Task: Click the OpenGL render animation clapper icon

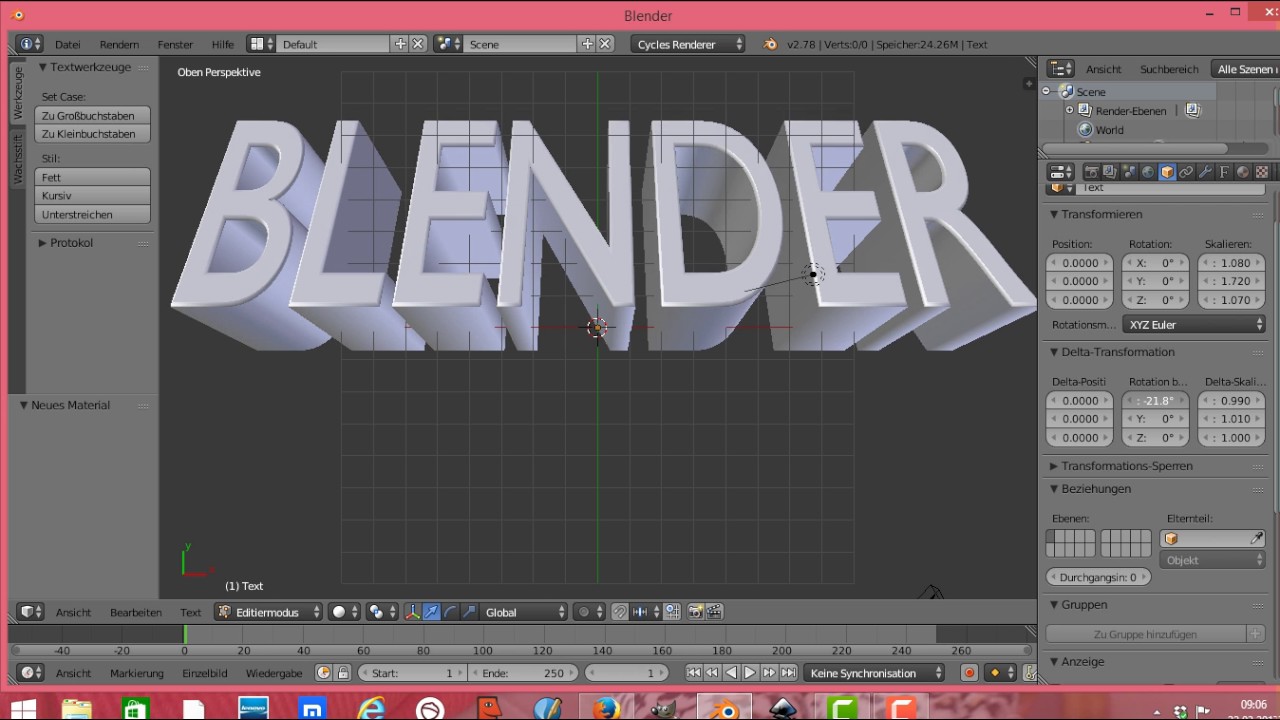Action: (x=715, y=612)
